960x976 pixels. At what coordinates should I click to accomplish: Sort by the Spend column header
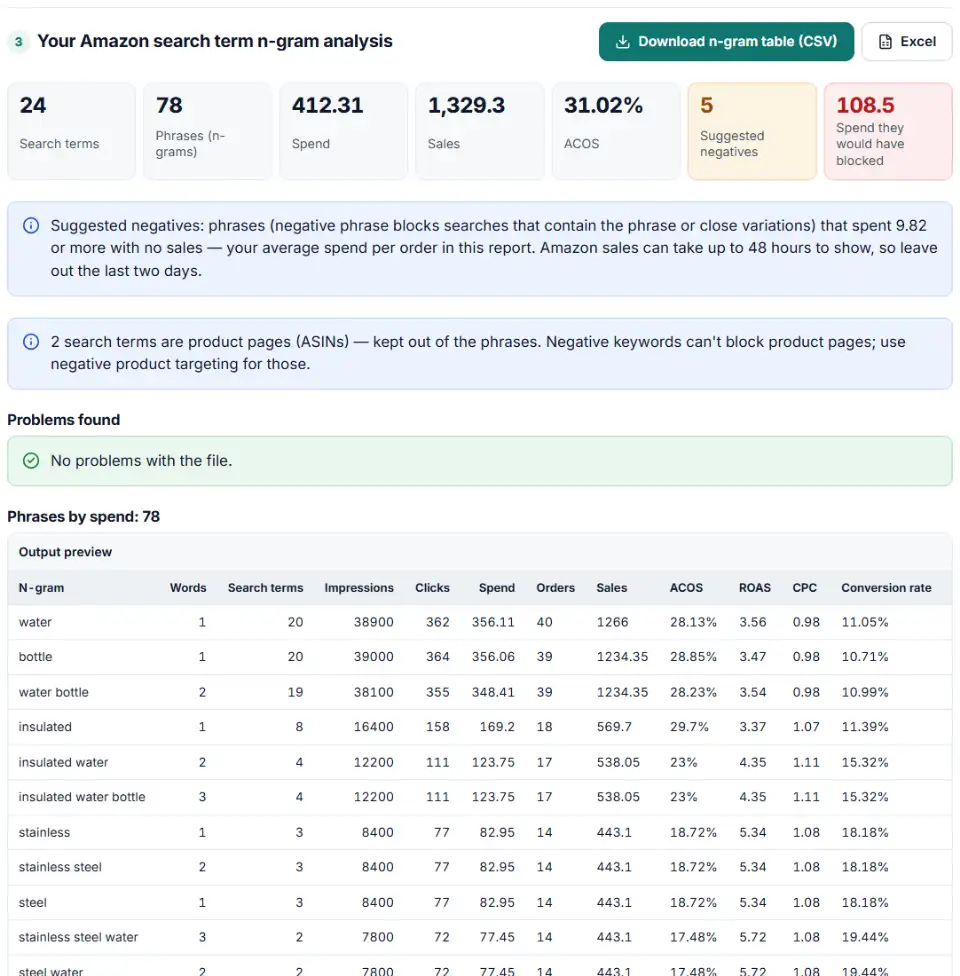coord(496,588)
